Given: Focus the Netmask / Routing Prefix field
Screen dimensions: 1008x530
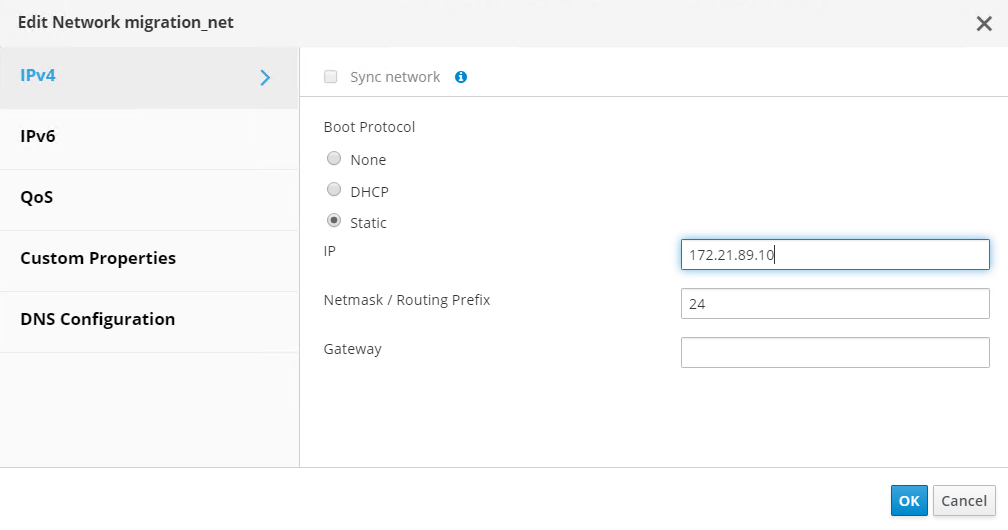Looking at the screenshot, I should (835, 304).
